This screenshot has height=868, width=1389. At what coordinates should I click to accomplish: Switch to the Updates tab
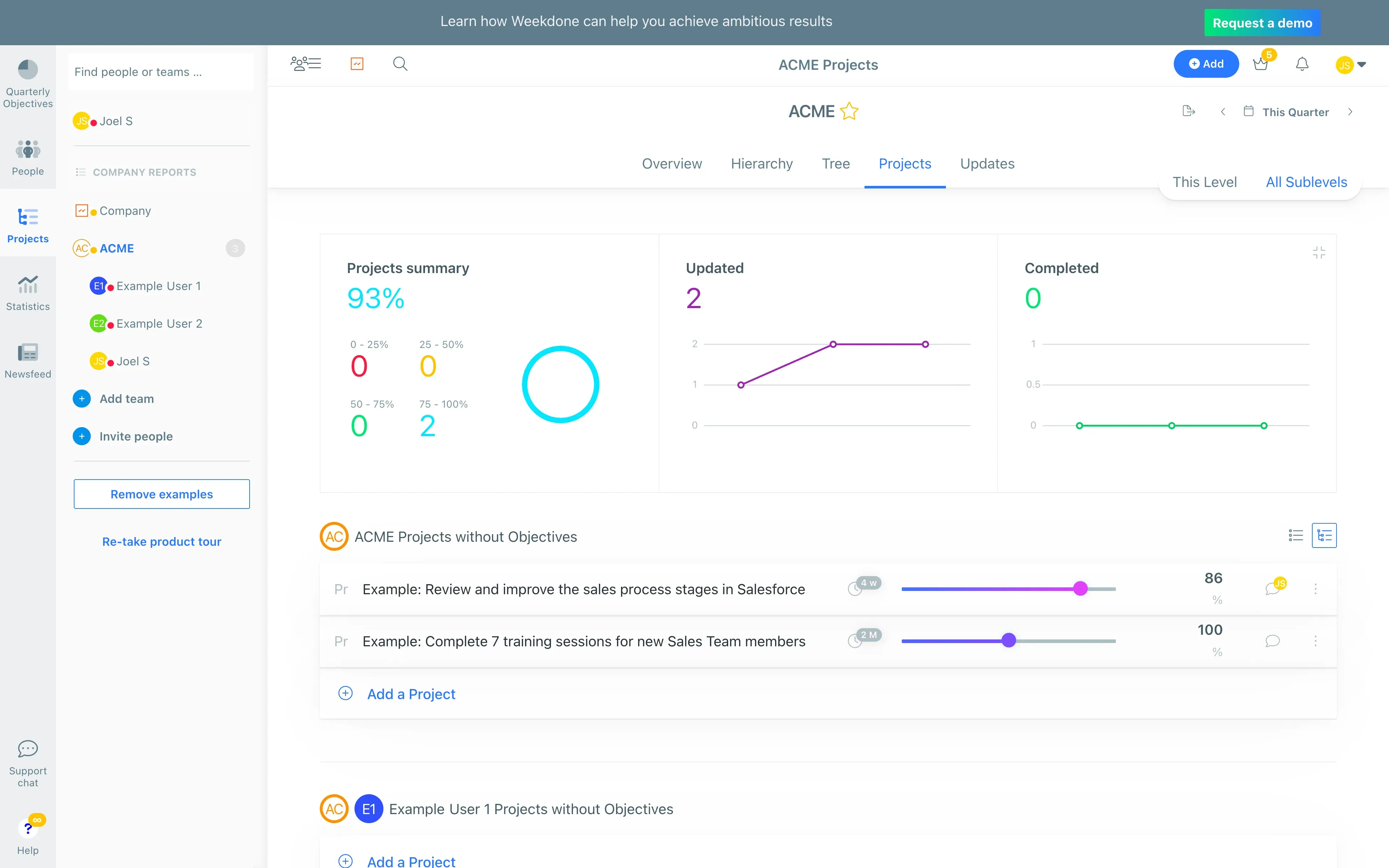tap(987, 163)
